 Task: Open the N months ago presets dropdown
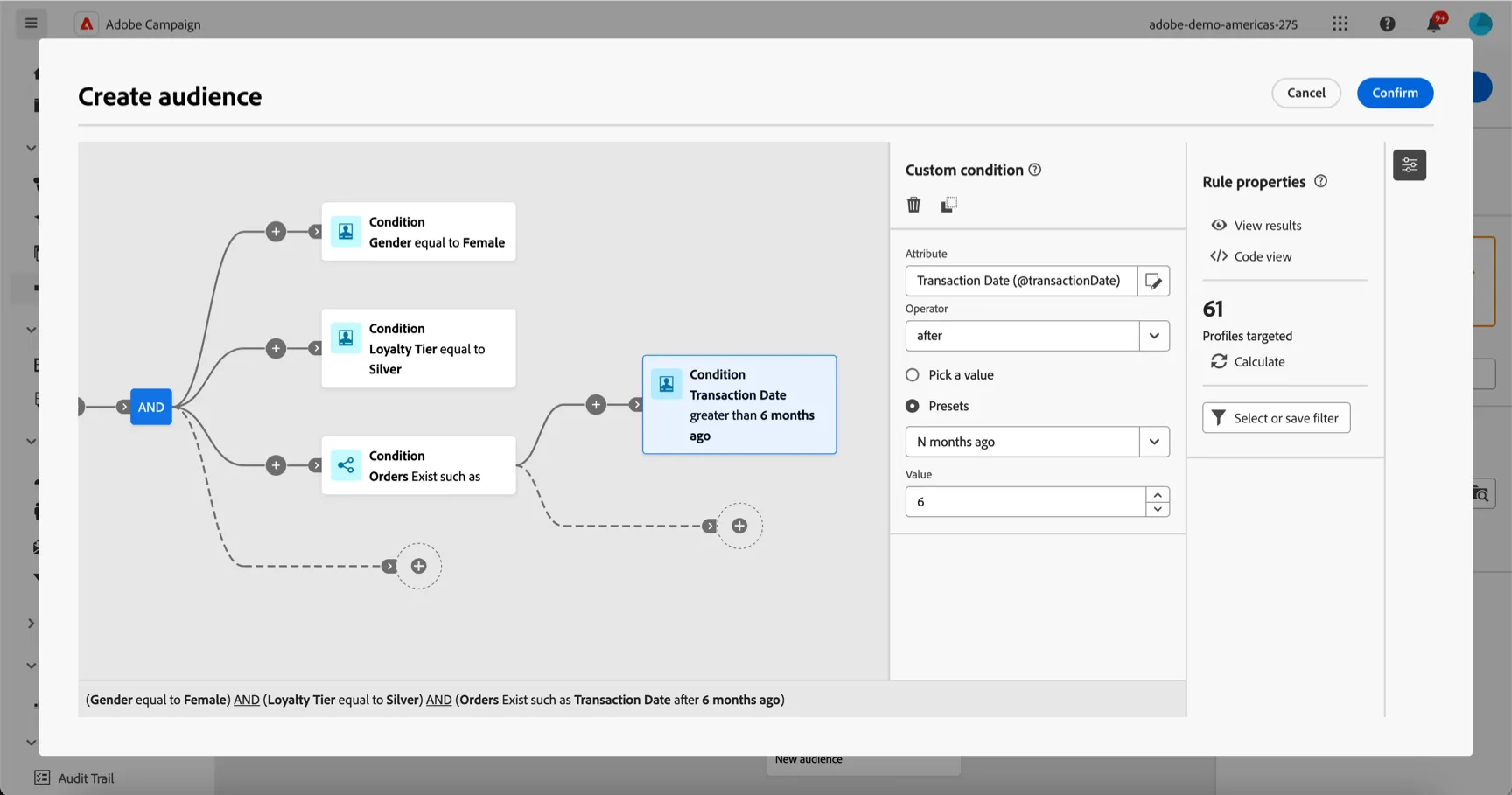(x=1038, y=442)
